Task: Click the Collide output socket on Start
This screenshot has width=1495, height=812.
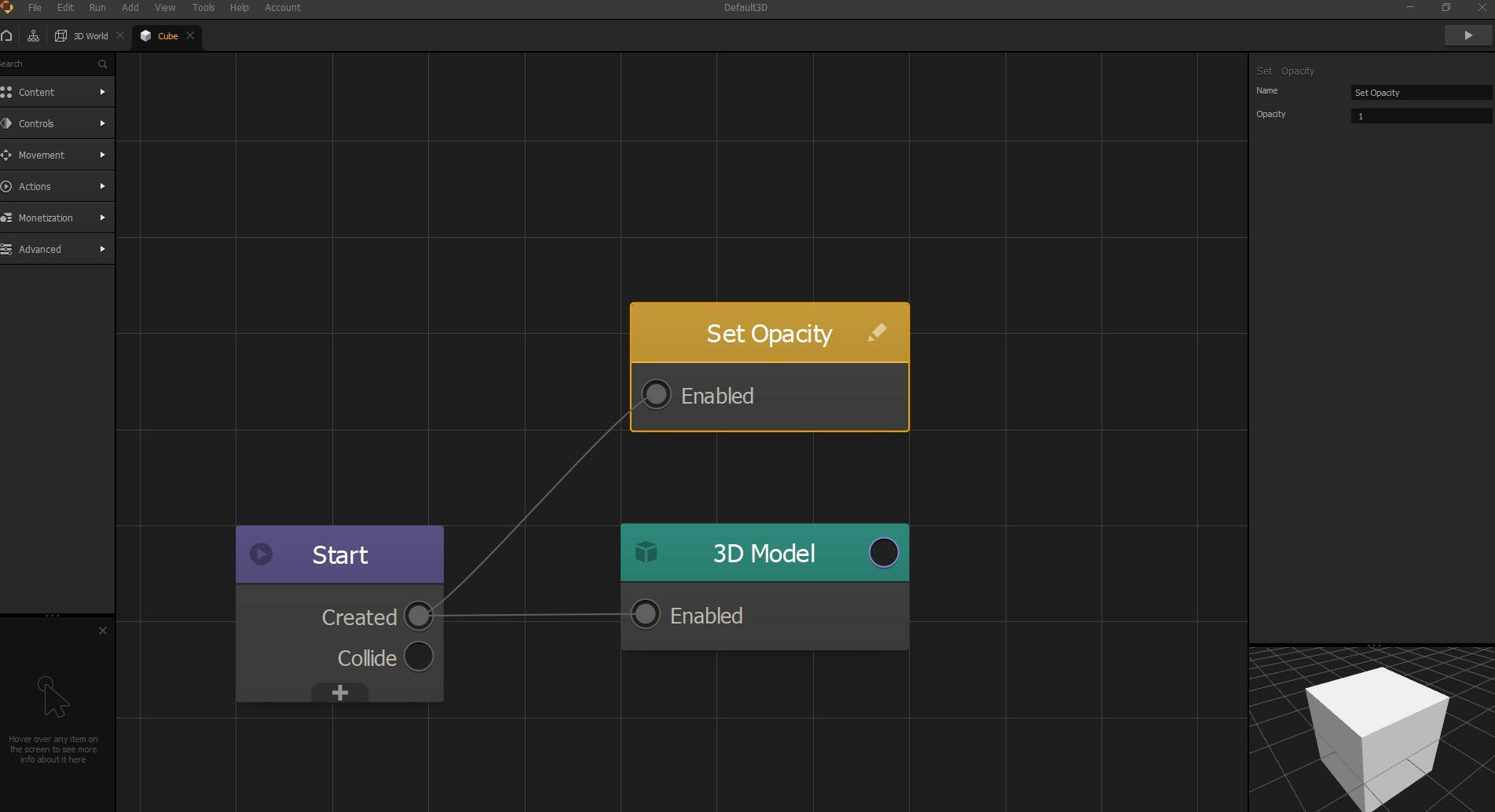Action: point(418,657)
